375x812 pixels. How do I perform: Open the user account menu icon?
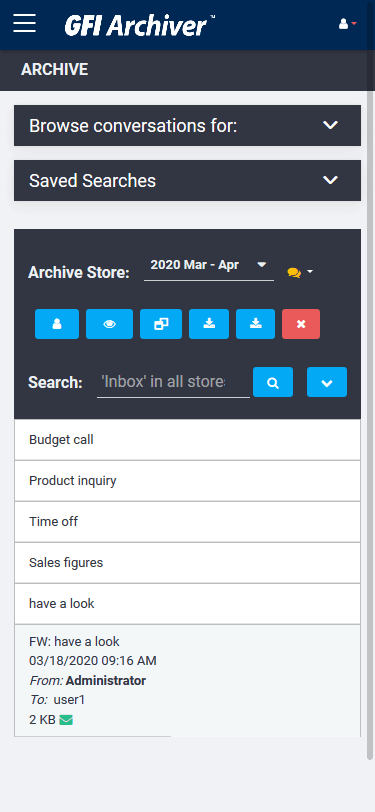tap(348, 24)
